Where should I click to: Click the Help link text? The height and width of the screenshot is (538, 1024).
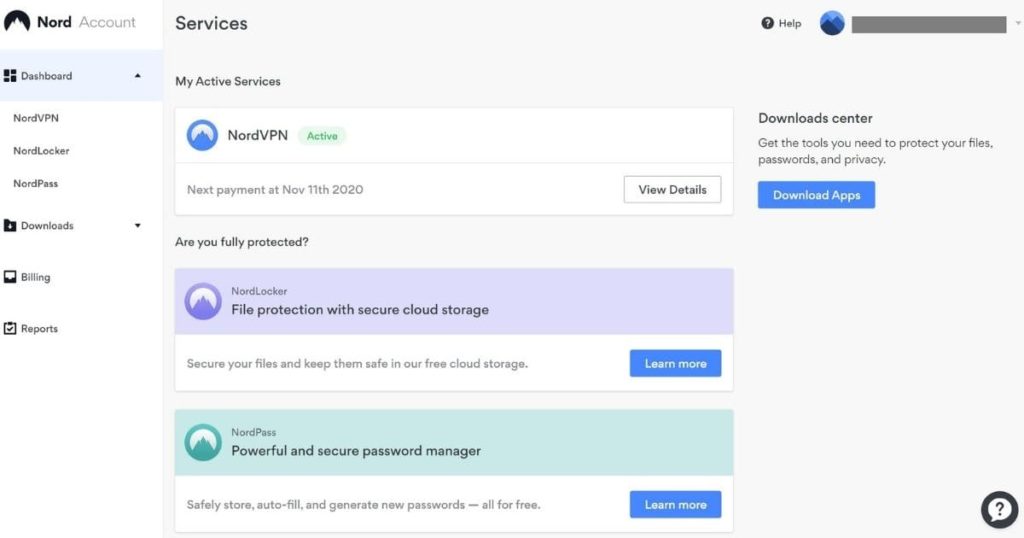(x=790, y=24)
